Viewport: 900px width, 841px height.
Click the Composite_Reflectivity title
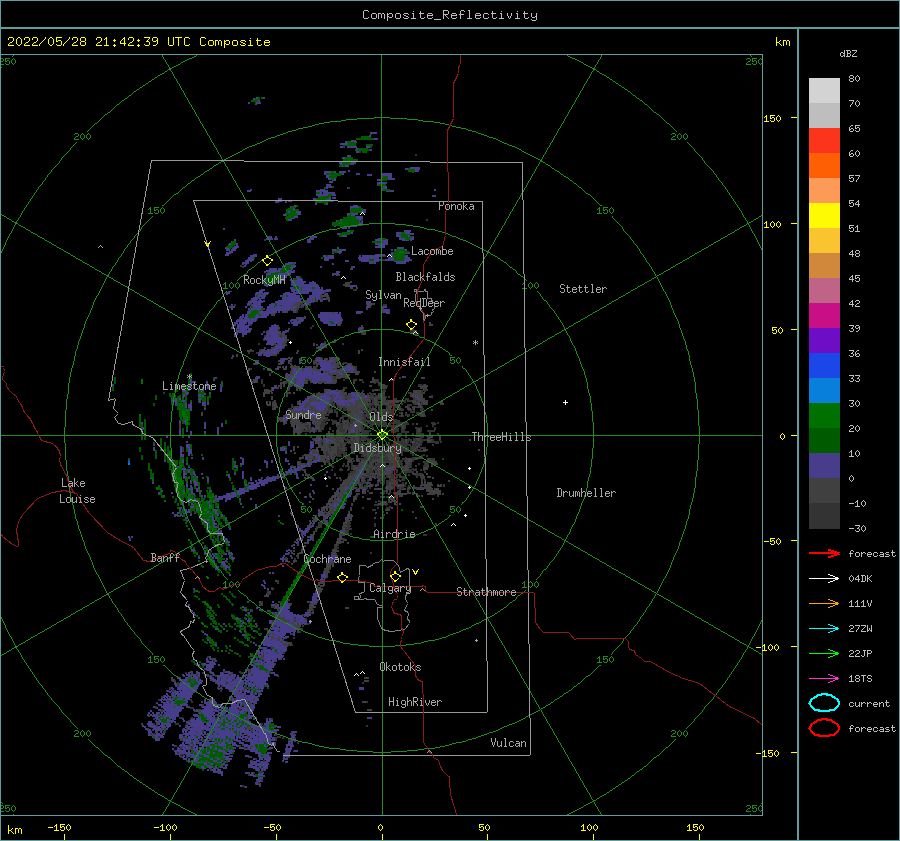pos(450,15)
